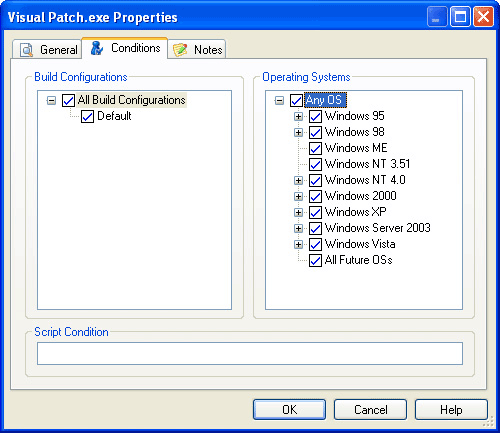The width and height of the screenshot is (500, 433).
Task: Toggle the All Build Configurations checkbox
Action: (68, 100)
